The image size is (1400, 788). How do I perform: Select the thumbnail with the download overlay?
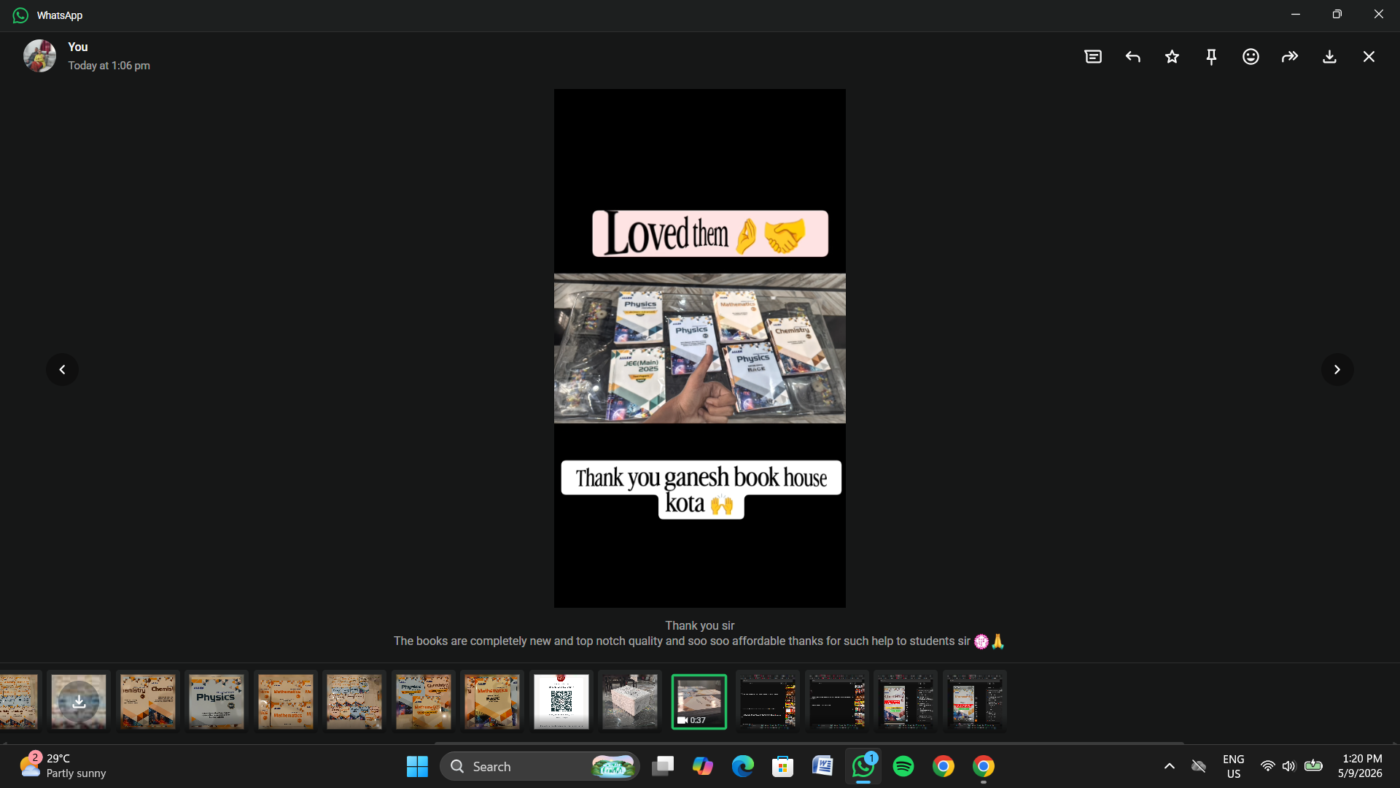(x=79, y=701)
